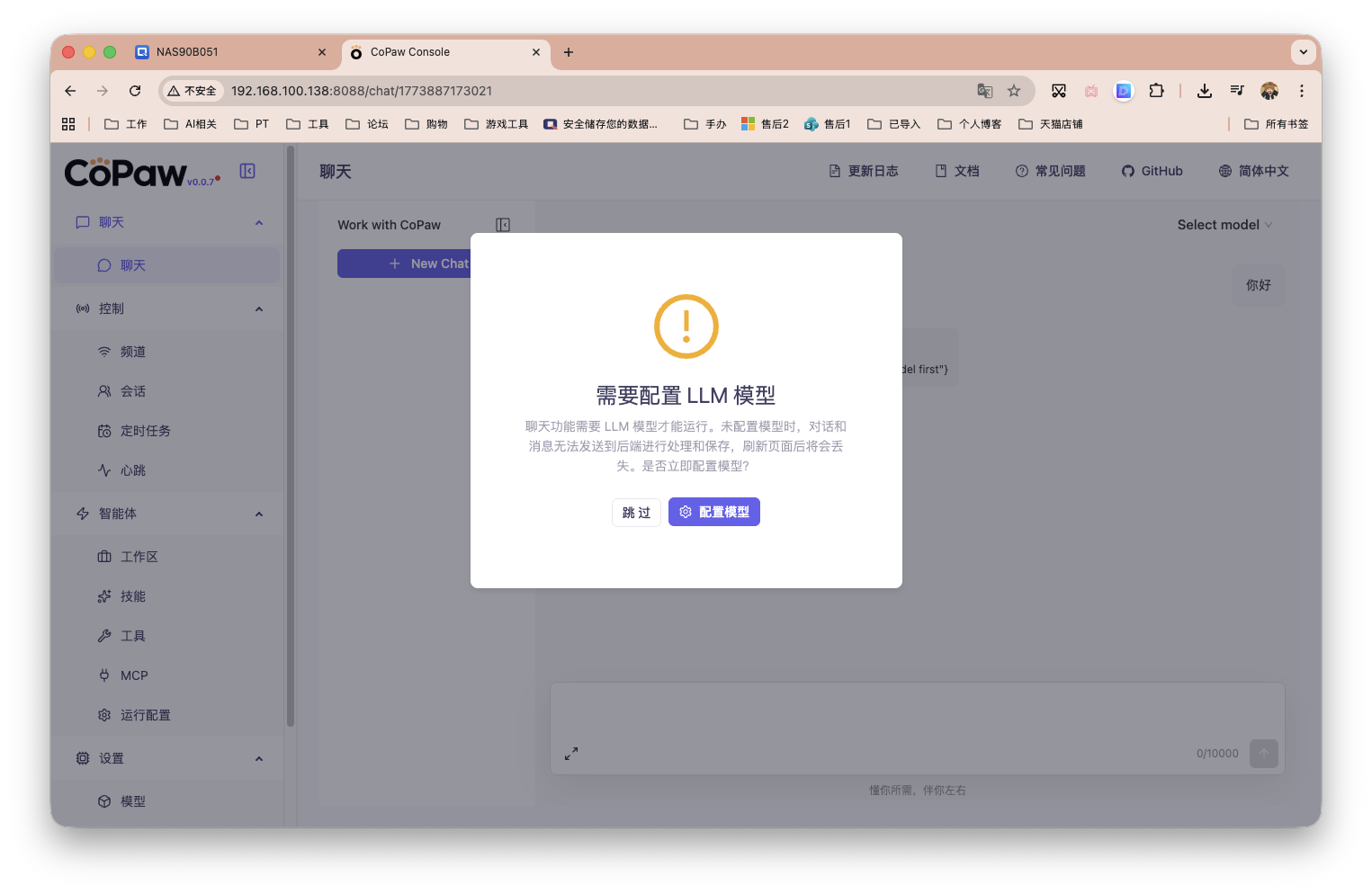Collapse the 聊天 section with its chevron
The height and width of the screenshot is (894, 1372).
tap(259, 222)
